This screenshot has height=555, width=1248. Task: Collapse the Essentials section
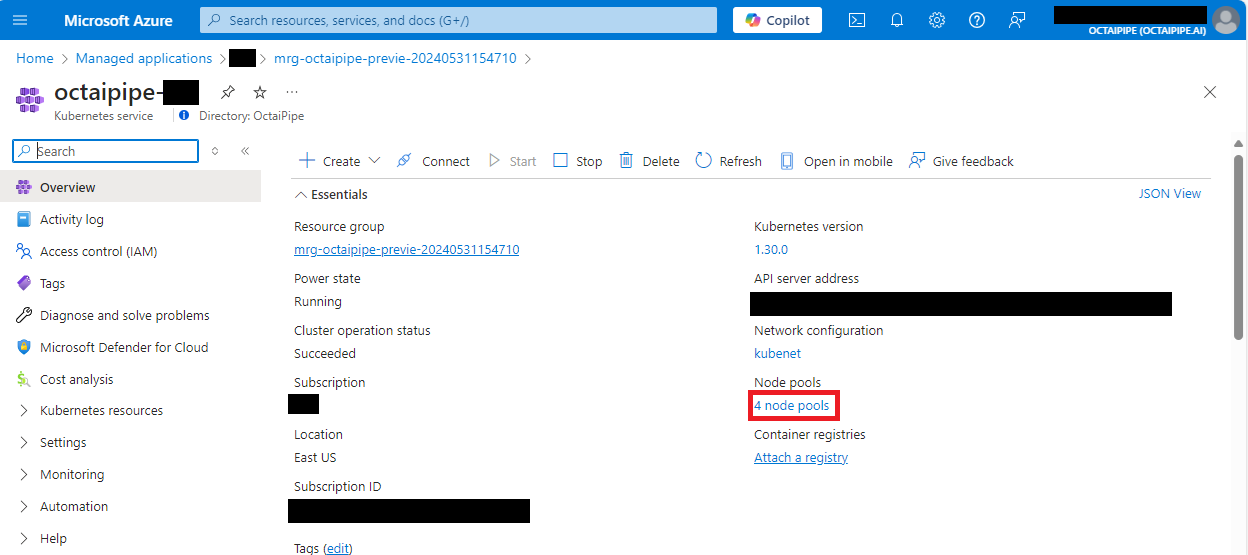tap(332, 194)
